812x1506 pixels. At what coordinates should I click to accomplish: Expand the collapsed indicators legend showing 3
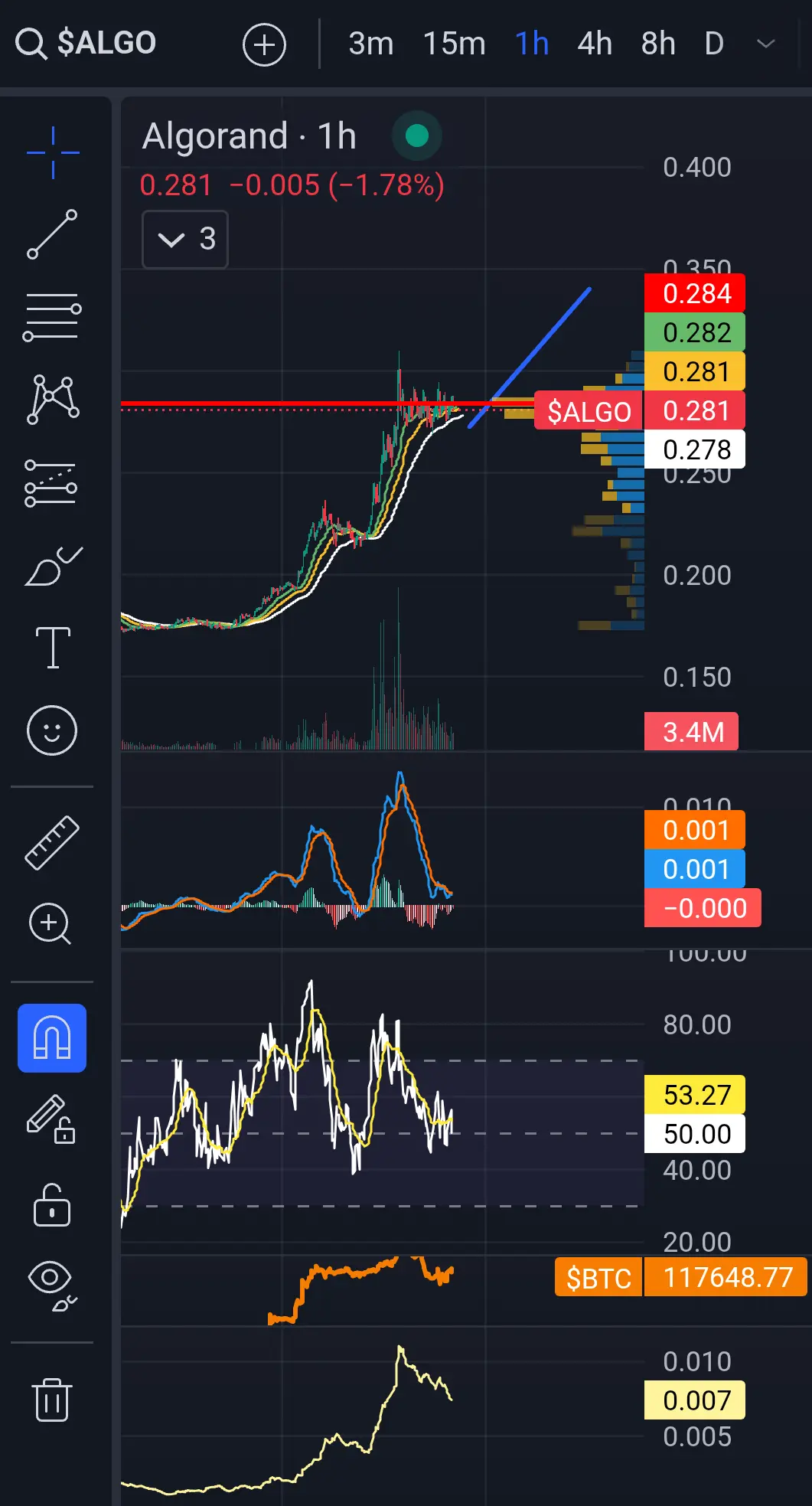[x=185, y=240]
